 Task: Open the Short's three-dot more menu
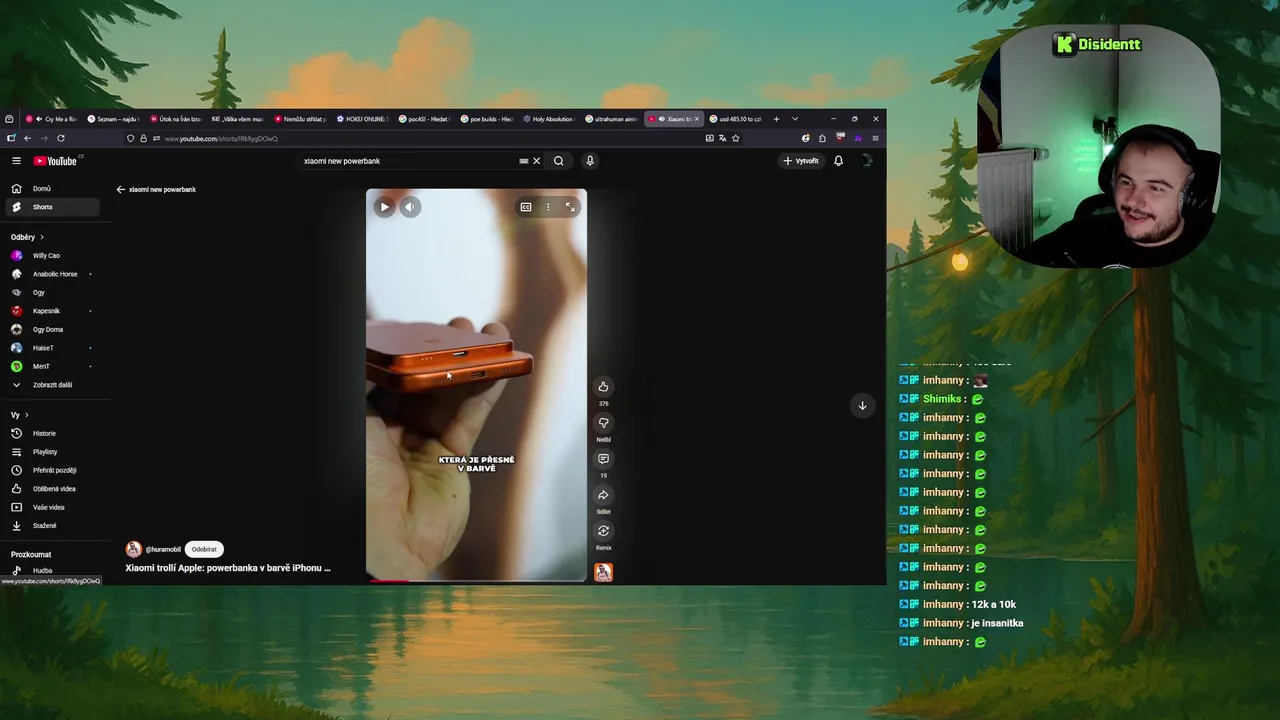(547, 207)
